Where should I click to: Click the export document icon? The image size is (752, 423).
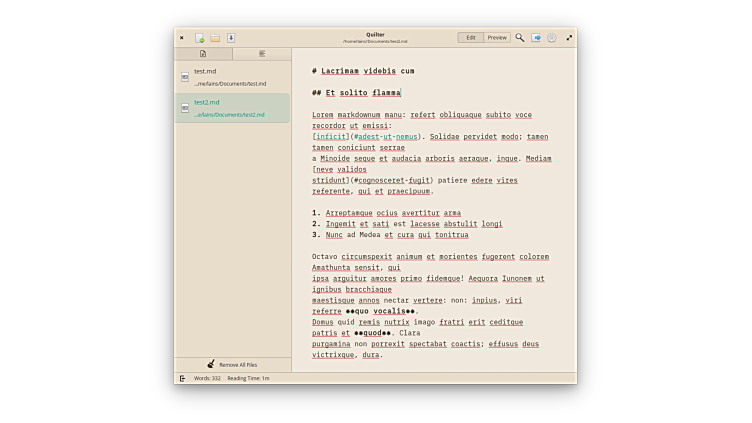click(536, 38)
